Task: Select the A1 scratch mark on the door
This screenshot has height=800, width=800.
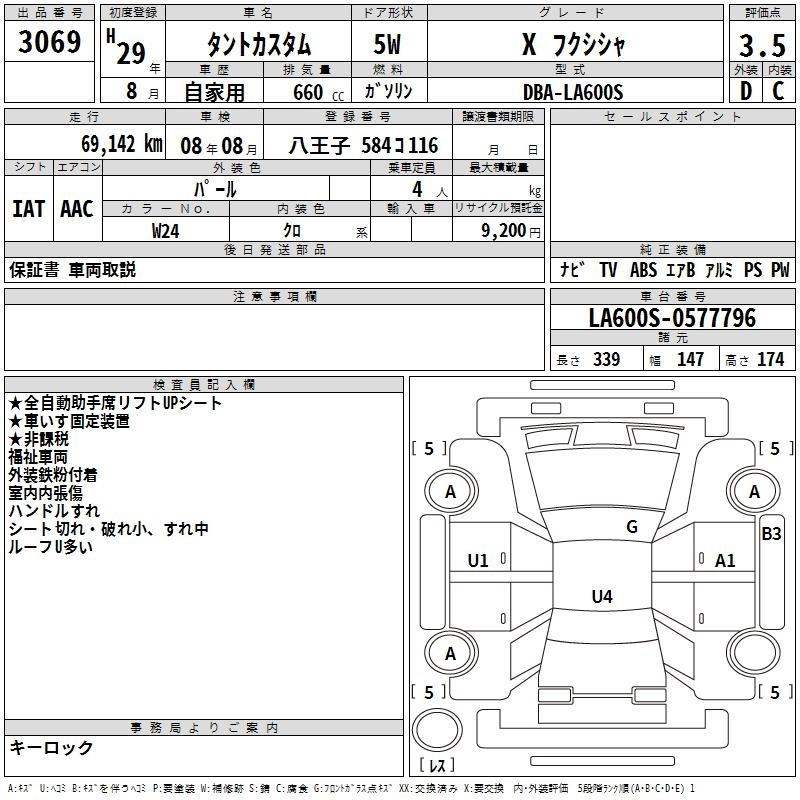Action: point(725,561)
